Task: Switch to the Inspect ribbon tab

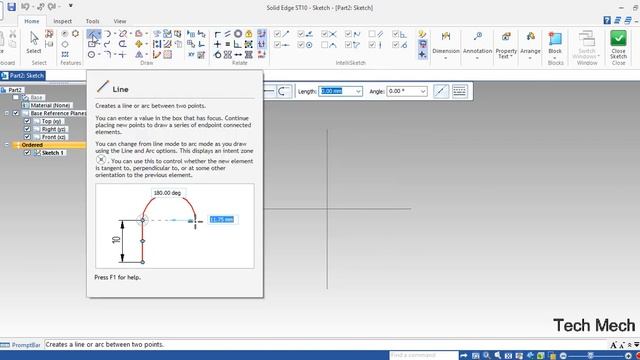Action: pyautogui.click(x=62, y=21)
